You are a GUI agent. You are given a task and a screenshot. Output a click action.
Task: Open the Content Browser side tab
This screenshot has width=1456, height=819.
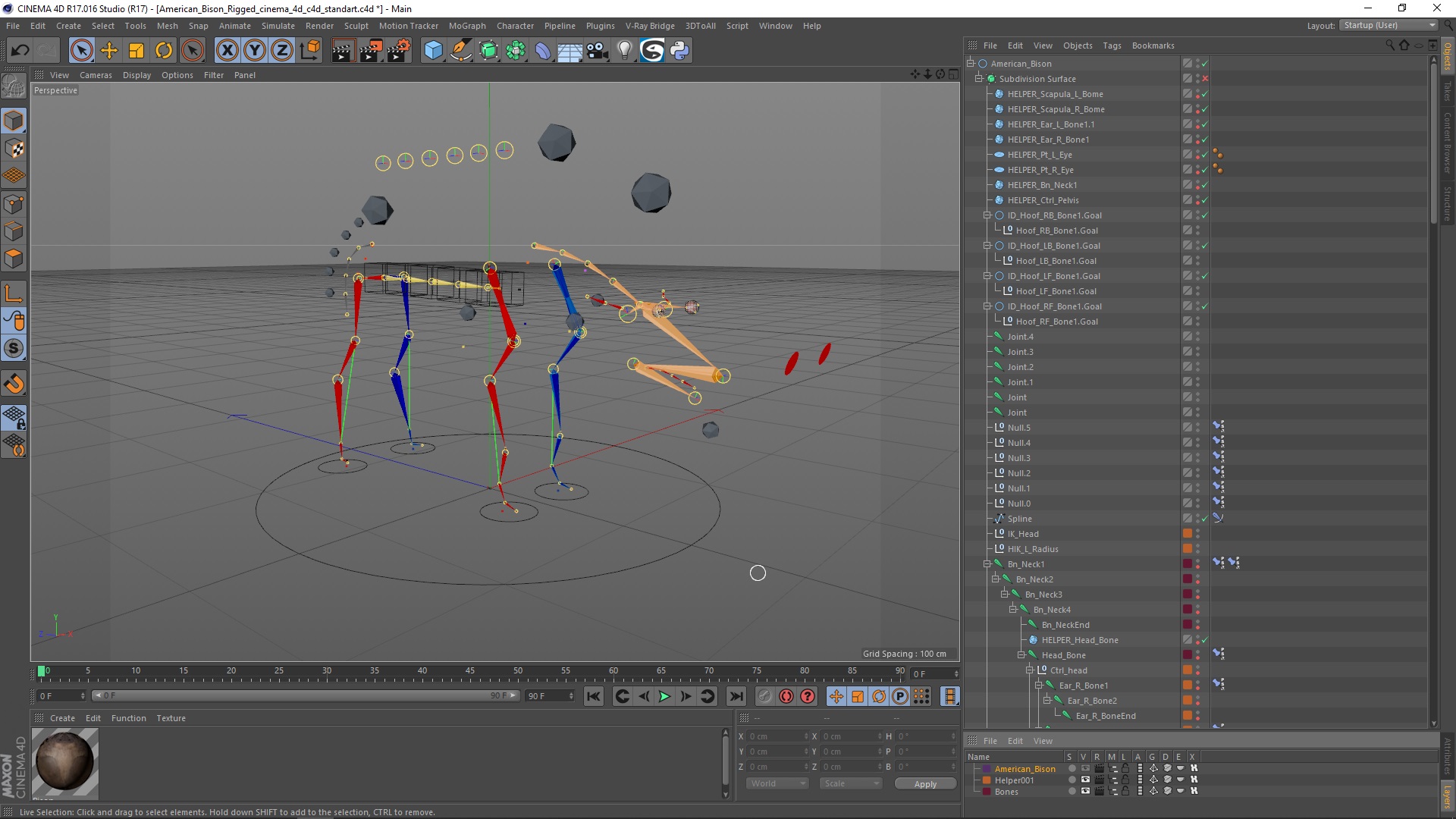1448,143
